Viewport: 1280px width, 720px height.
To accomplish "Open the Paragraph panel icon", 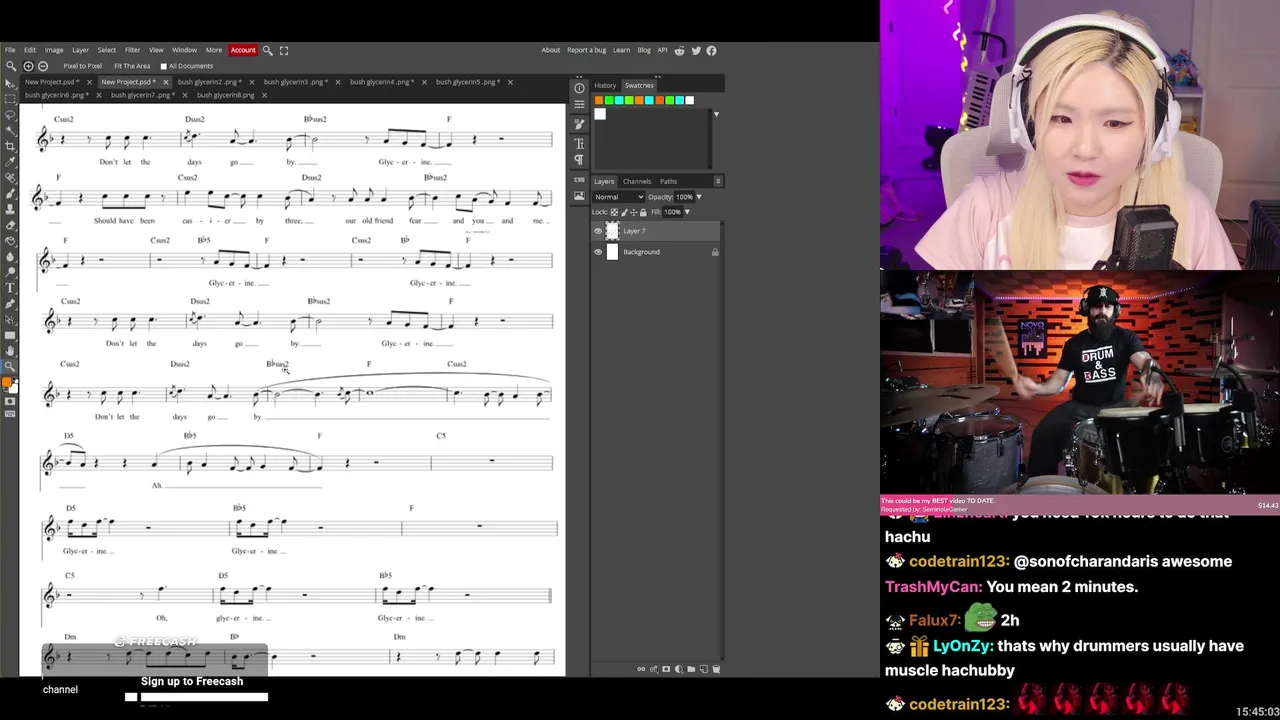I will (x=579, y=160).
